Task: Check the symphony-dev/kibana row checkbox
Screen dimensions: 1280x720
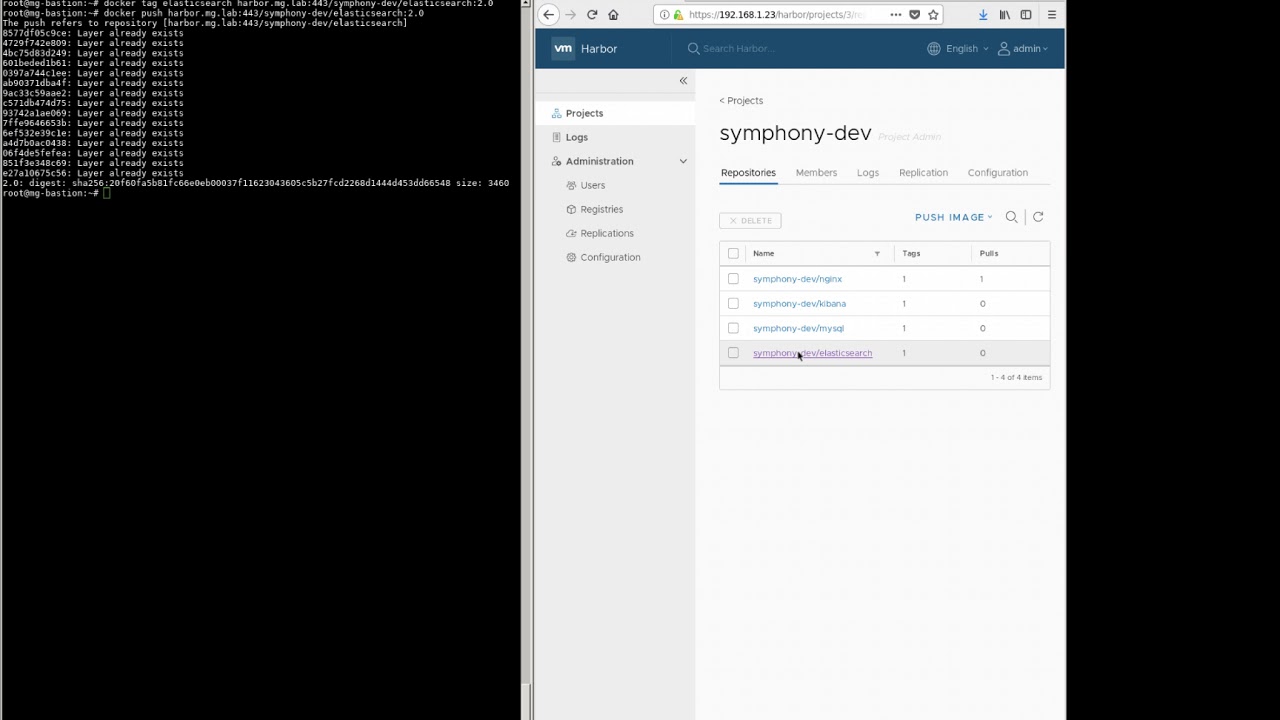Action: [733, 303]
